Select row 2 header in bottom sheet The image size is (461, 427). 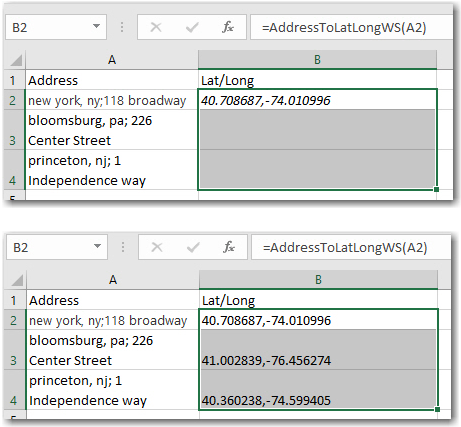[x=14, y=320]
